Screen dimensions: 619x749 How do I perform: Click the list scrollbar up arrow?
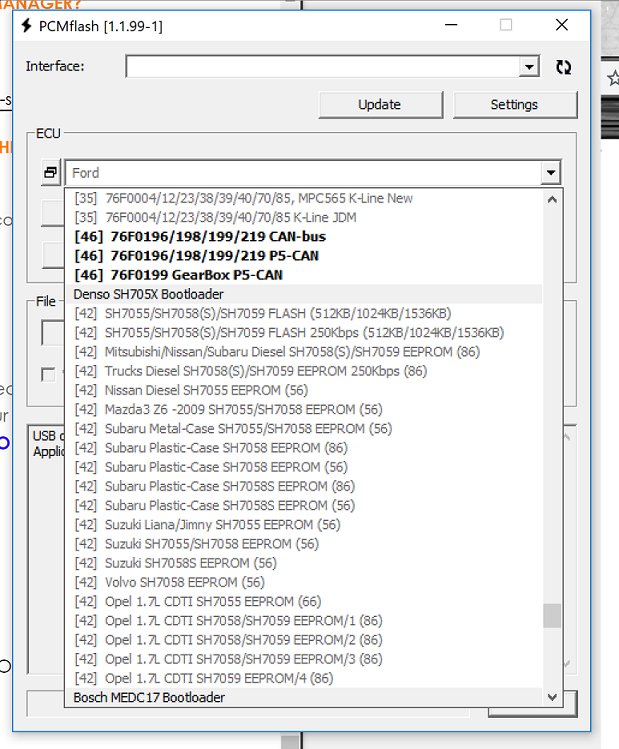pos(552,199)
